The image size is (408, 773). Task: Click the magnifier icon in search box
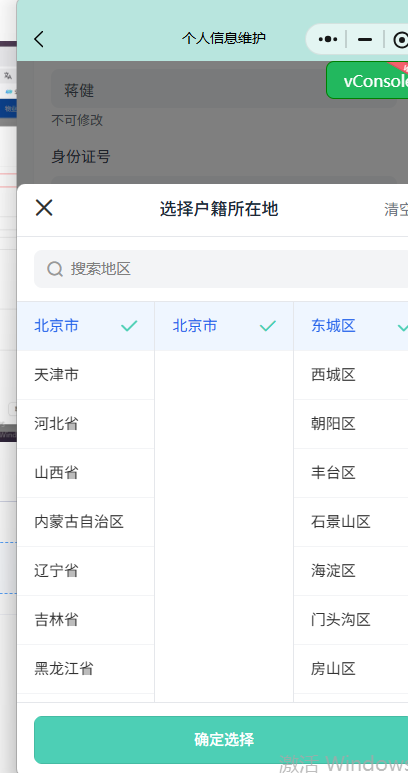[55, 269]
